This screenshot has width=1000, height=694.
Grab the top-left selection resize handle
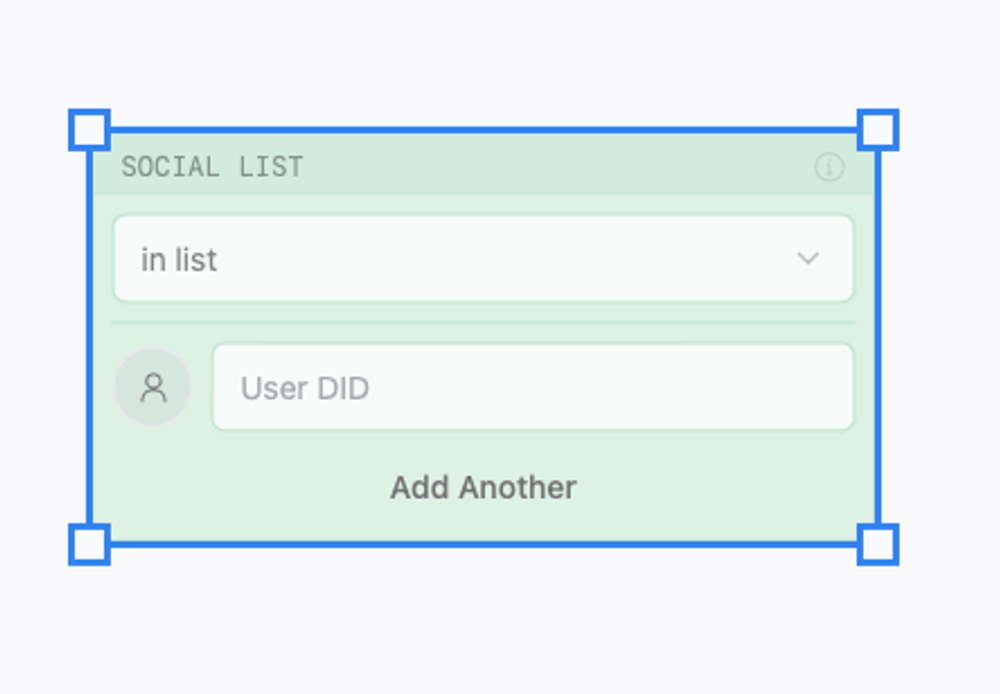click(x=89, y=130)
